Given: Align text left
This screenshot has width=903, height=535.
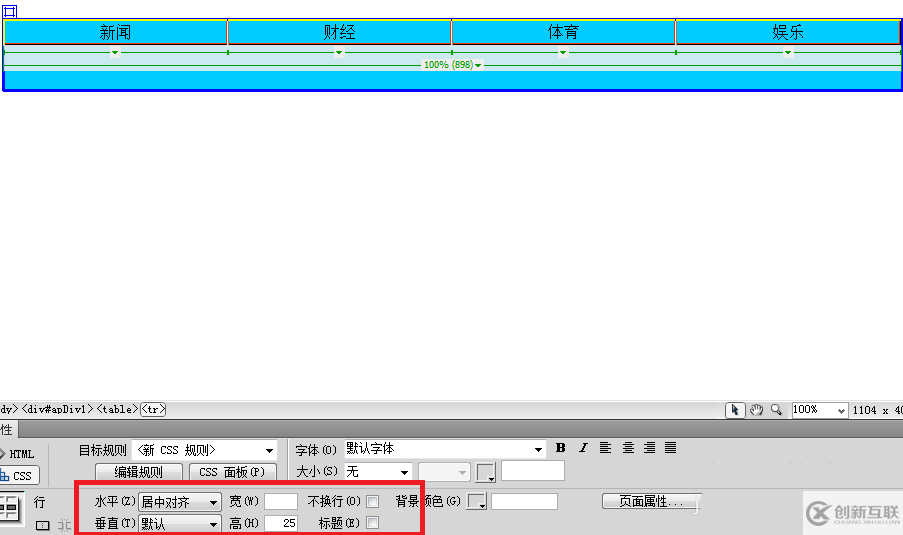Looking at the screenshot, I should (605, 447).
